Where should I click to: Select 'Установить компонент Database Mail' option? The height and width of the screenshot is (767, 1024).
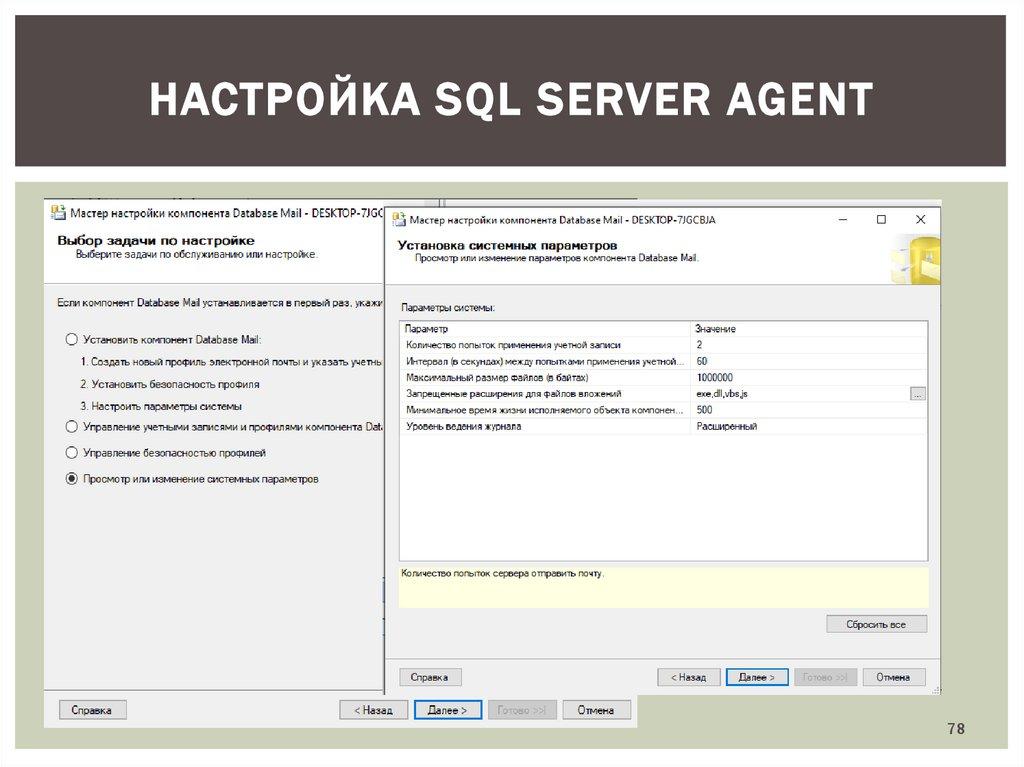[71, 339]
